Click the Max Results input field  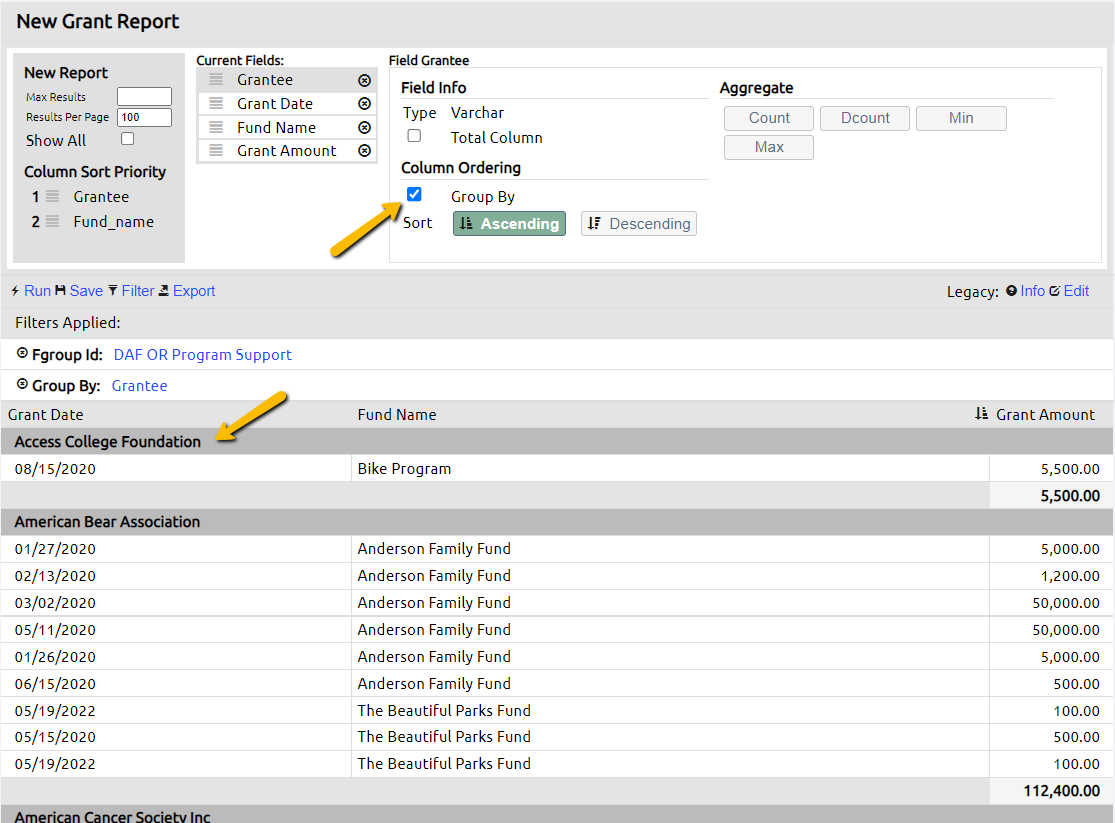(x=144, y=97)
